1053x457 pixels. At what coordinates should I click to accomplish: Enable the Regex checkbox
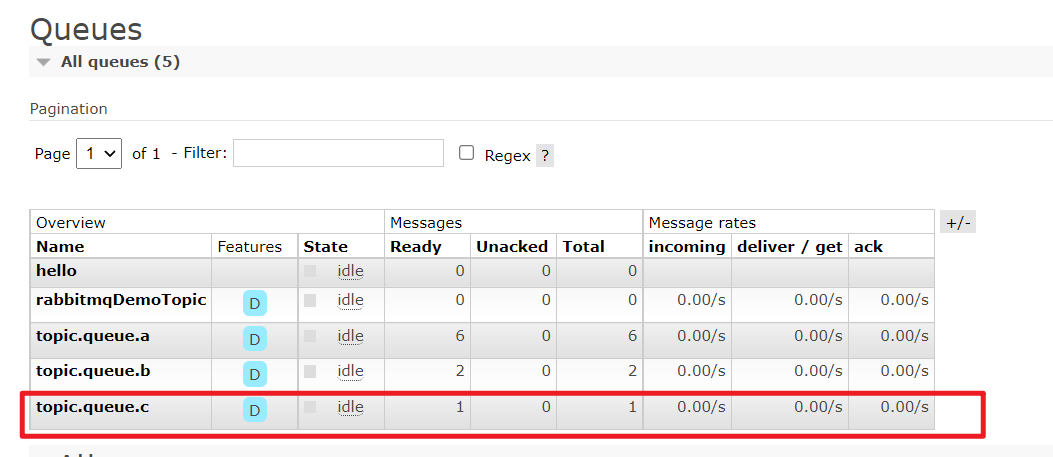click(x=466, y=153)
